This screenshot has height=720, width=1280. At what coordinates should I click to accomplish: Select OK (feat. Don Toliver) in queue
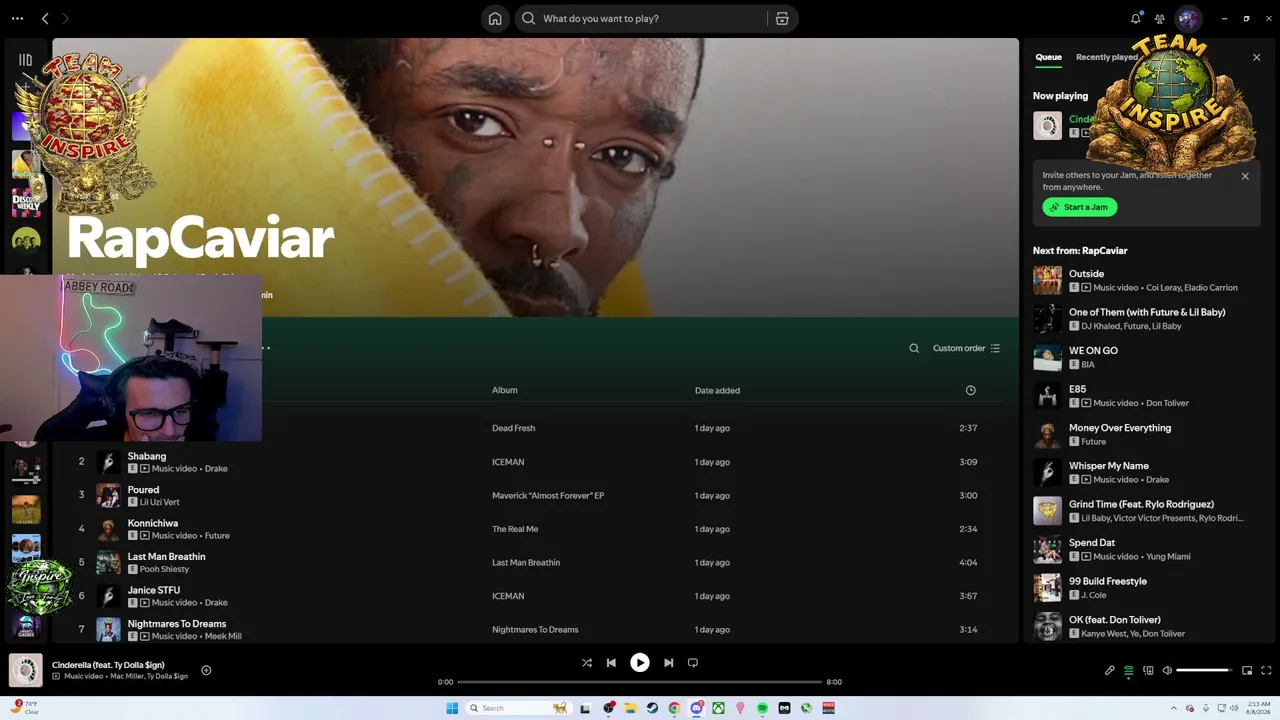tap(1146, 626)
